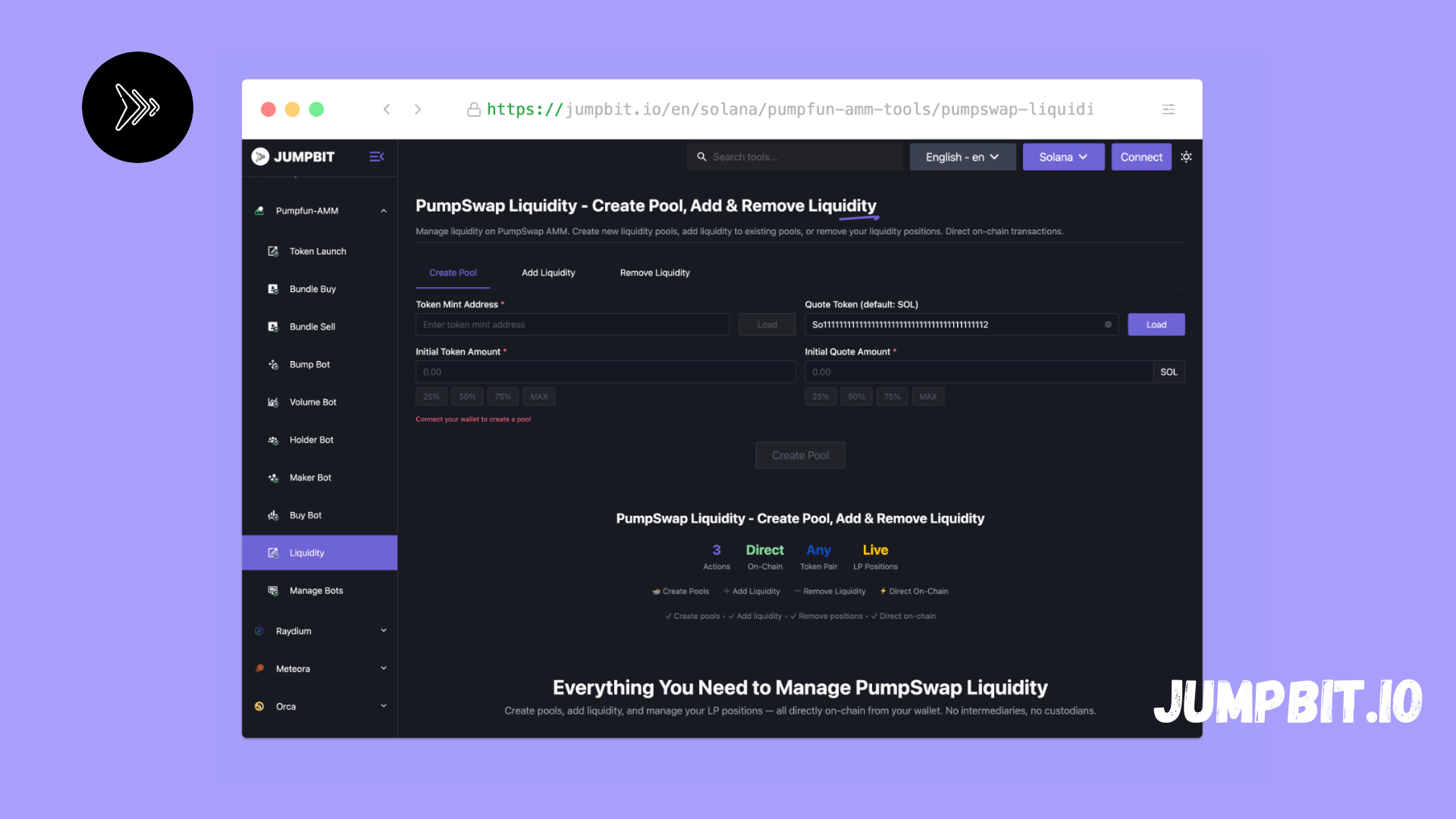Click the Volume Bot chart icon

pyautogui.click(x=273, y=402)
